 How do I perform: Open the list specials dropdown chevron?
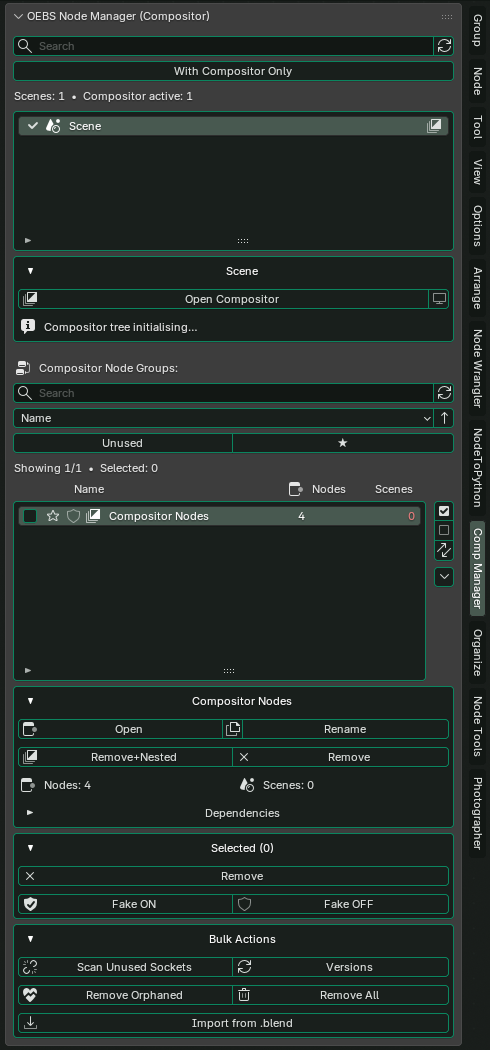click(x=444, y=577)
